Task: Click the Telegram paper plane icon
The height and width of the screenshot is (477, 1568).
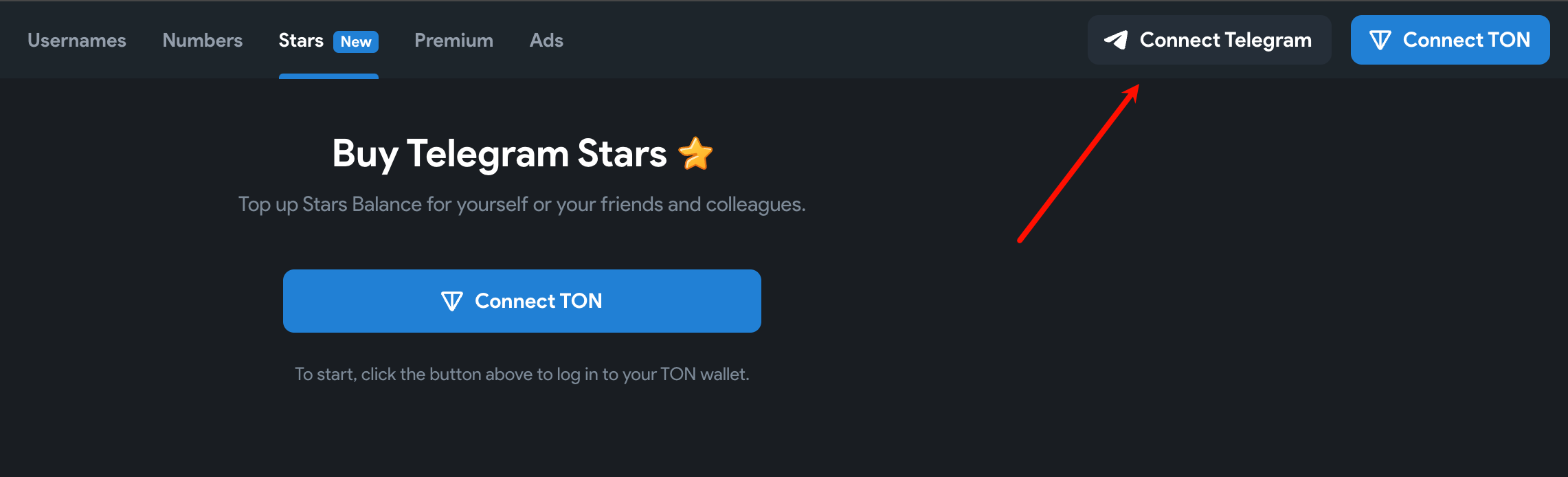Action: coord(1116,40)
